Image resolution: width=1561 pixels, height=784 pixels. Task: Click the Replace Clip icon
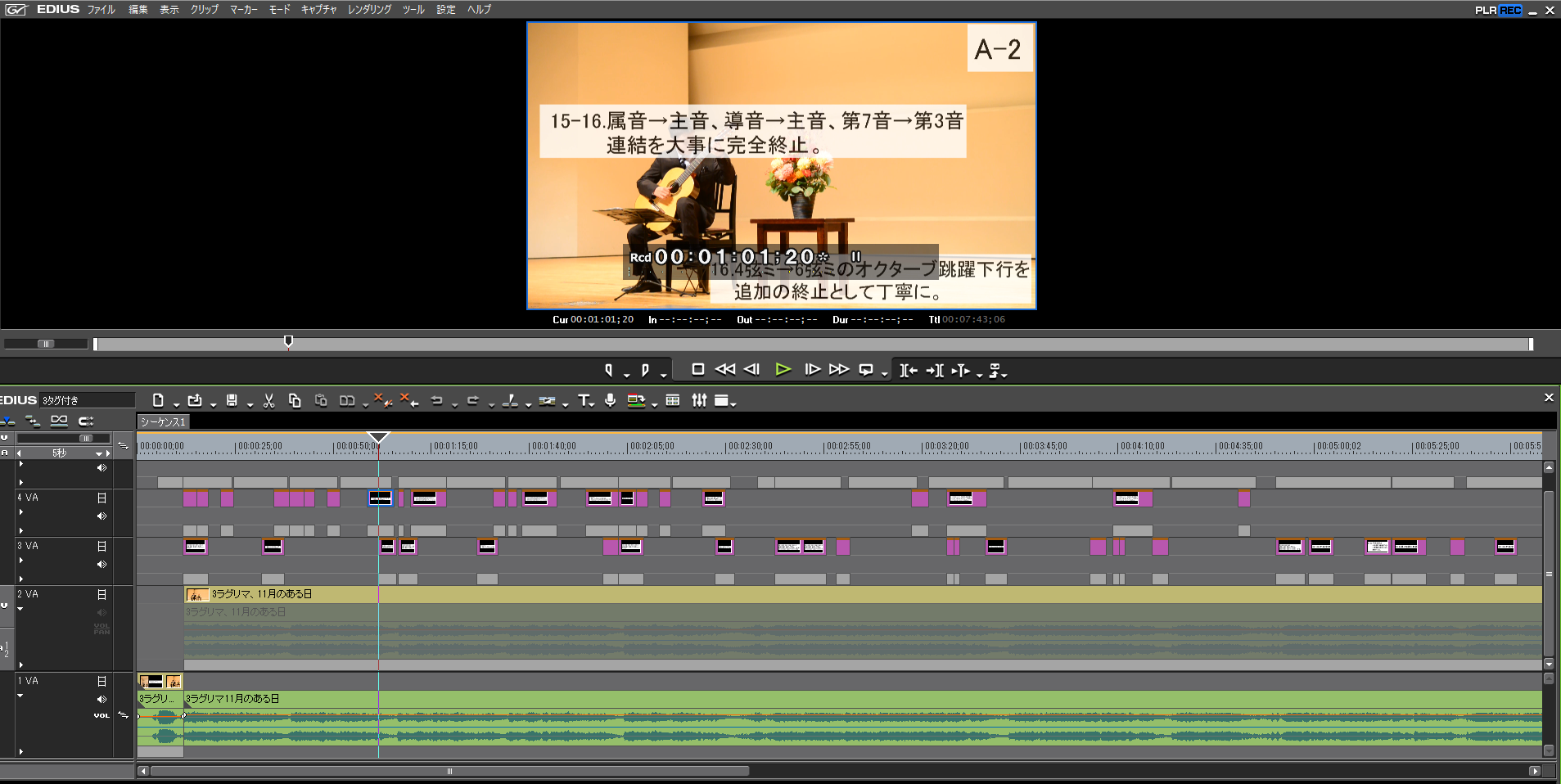(x=347, y=400)
